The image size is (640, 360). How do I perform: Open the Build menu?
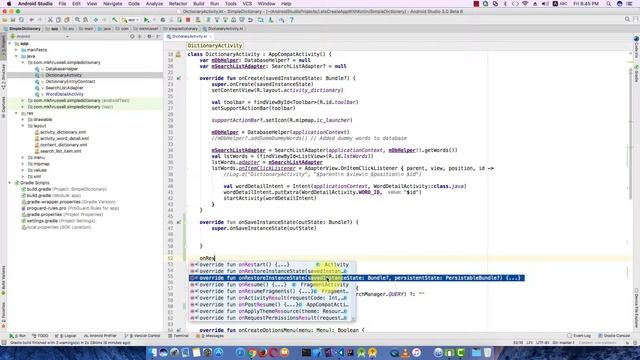[199, 4]
